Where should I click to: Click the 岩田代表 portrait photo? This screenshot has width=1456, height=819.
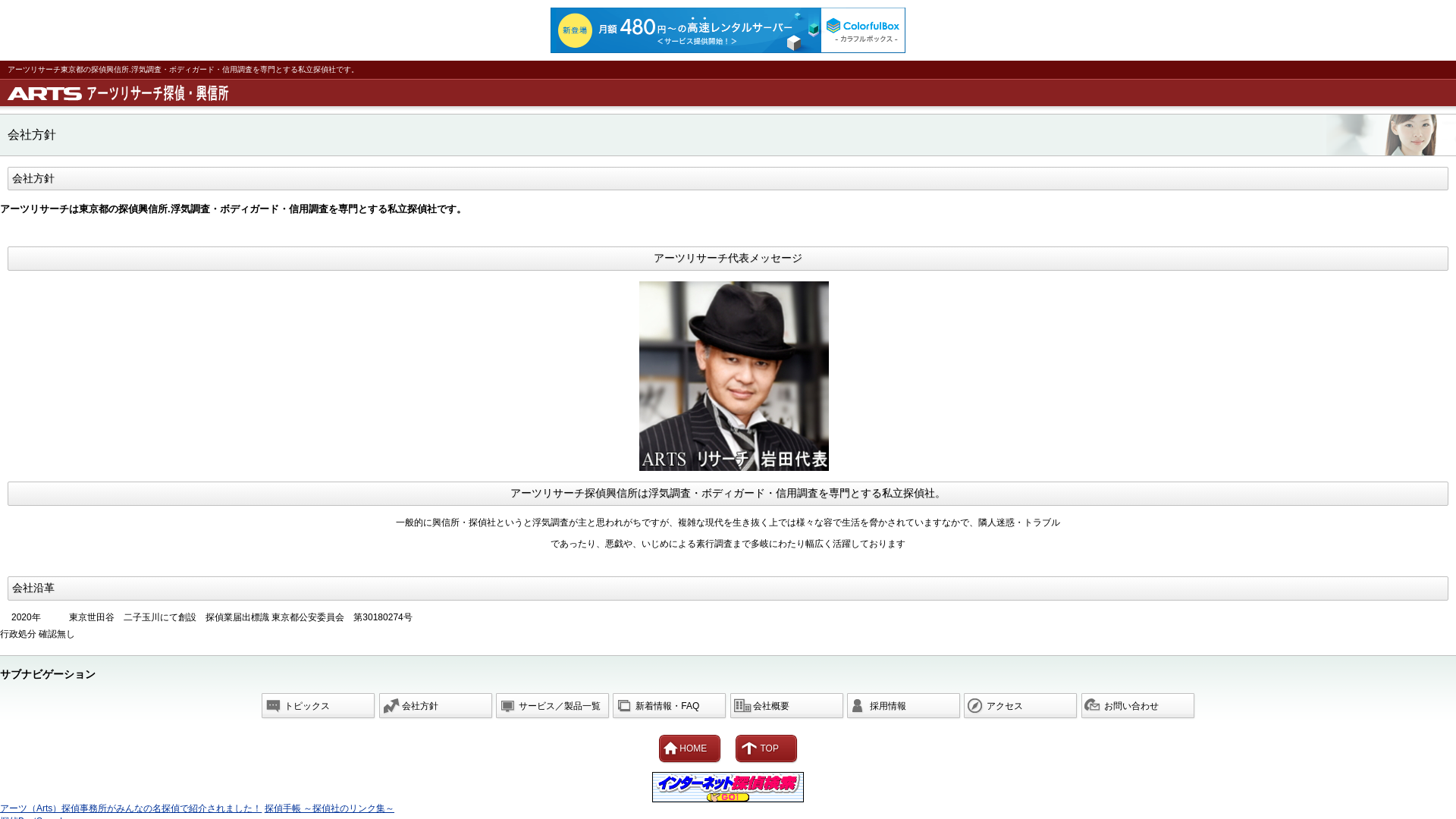[733, 376]
